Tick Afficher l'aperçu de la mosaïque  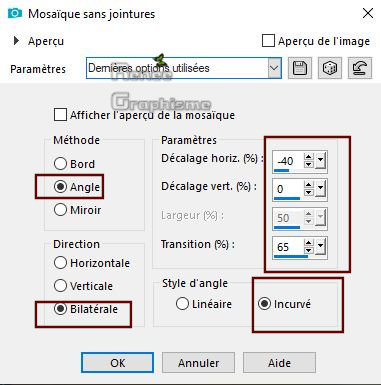point(60,115)
